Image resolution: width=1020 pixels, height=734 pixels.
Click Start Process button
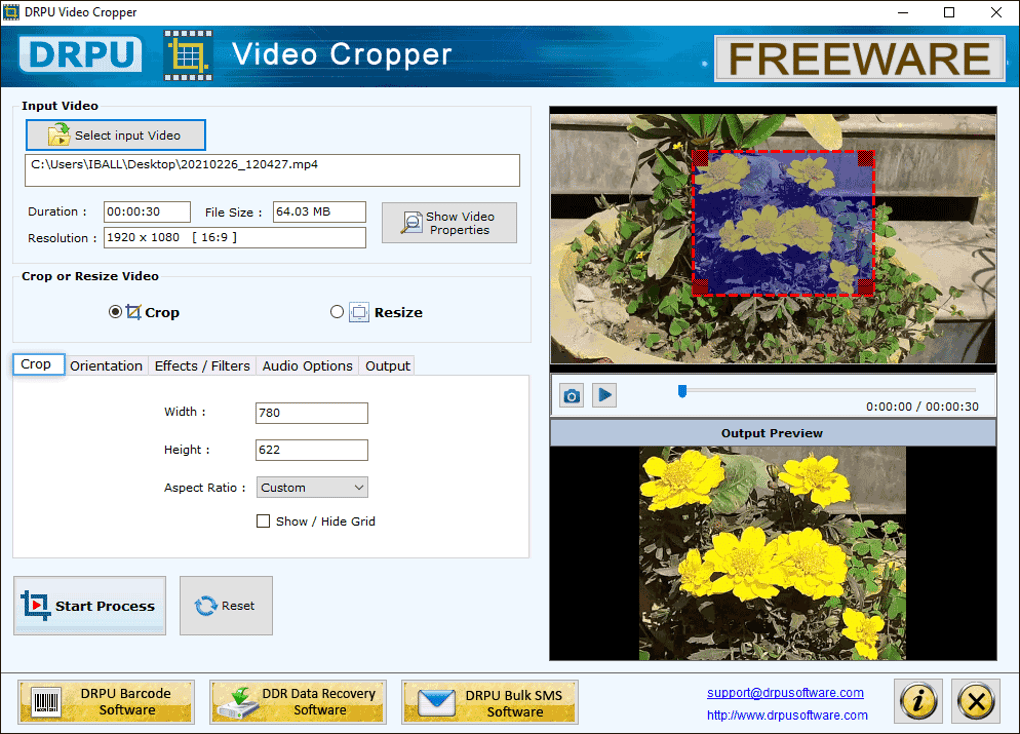90,606
